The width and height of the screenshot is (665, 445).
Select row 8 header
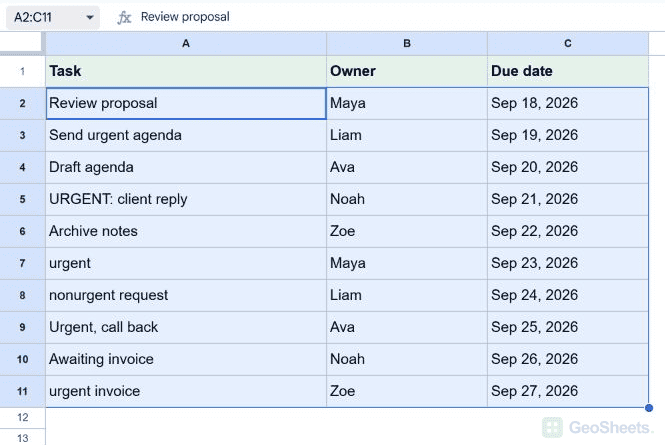point(22,295)
